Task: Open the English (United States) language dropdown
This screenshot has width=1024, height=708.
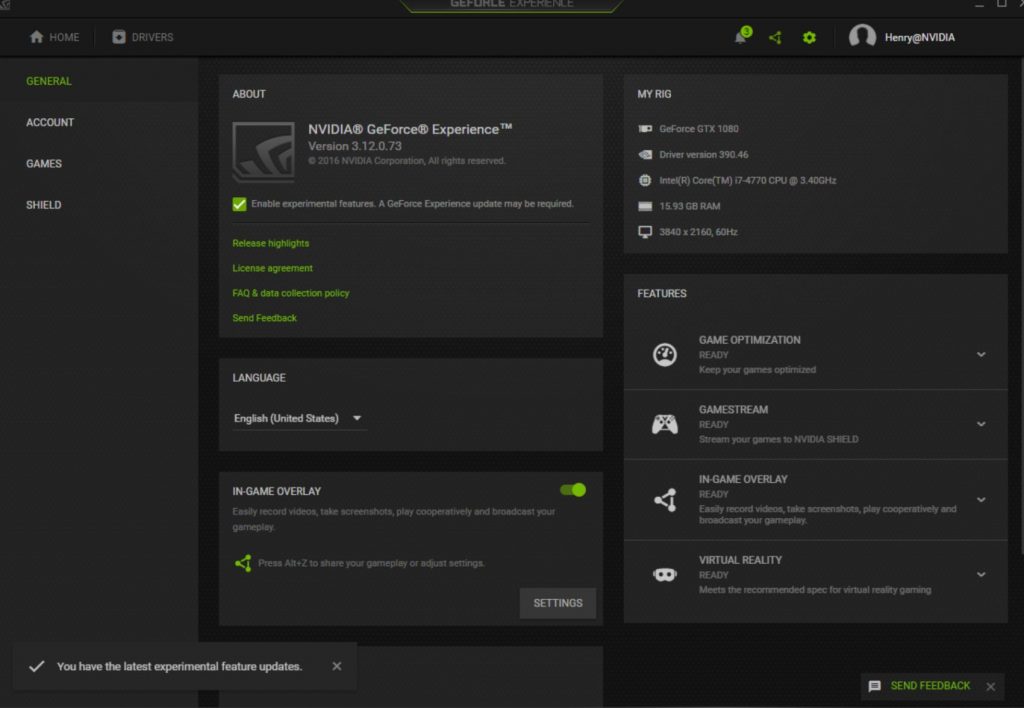Action: (298, 418)
